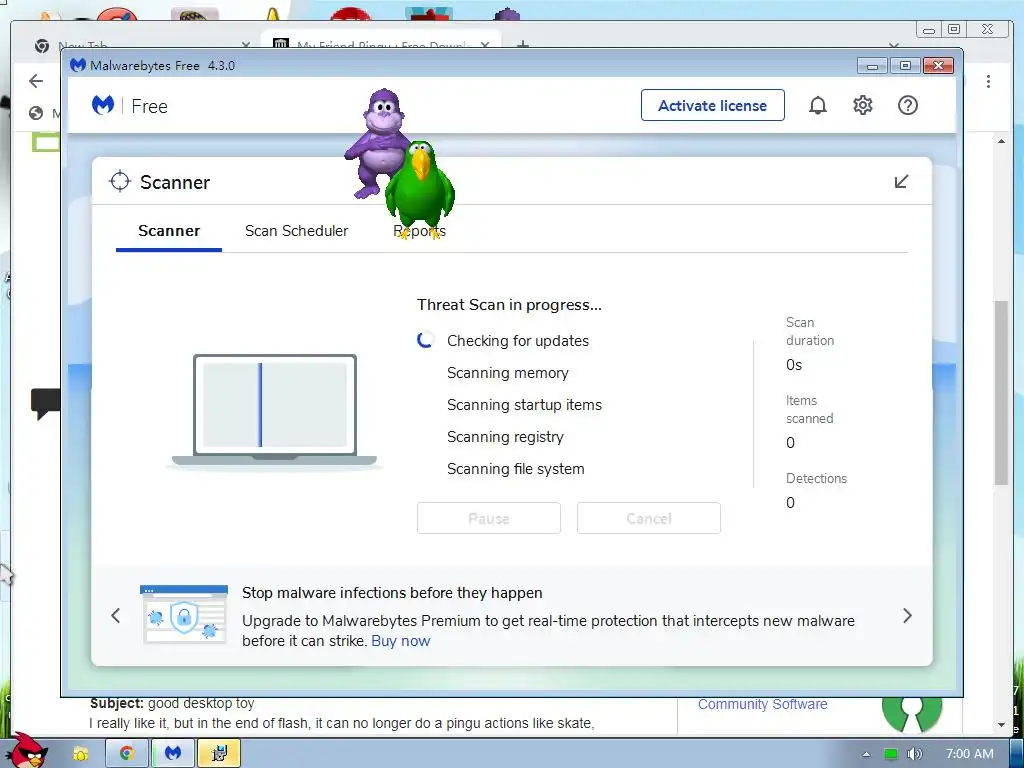Click the checking-for-updates spinner icon
The height and width of the screenshot is (768, 1024).
pyautogui.click(x=425, y=340)
